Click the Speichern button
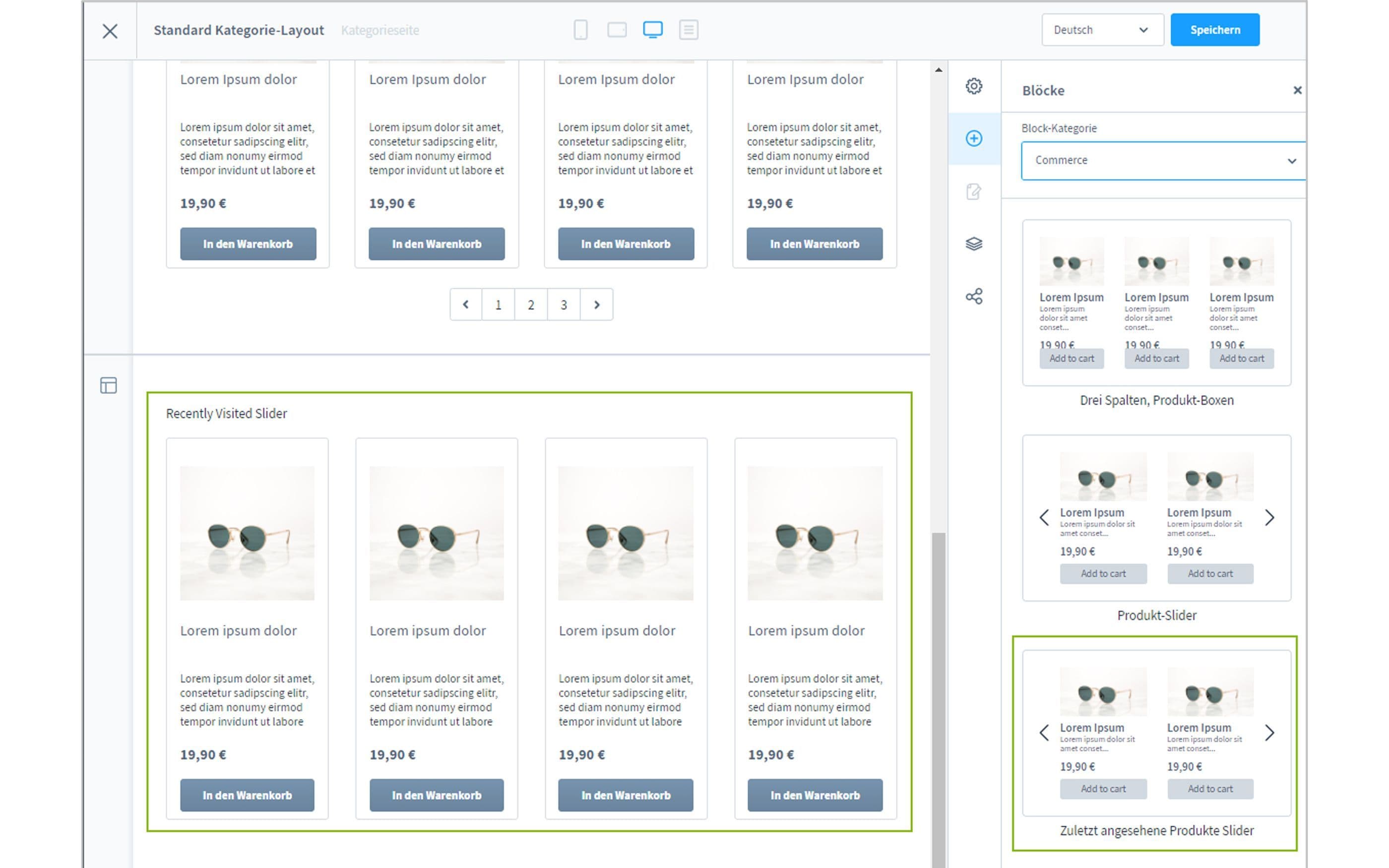The width and height of the screenshot is (1389, 868). pyautogui.click(x=1214, y=29)
